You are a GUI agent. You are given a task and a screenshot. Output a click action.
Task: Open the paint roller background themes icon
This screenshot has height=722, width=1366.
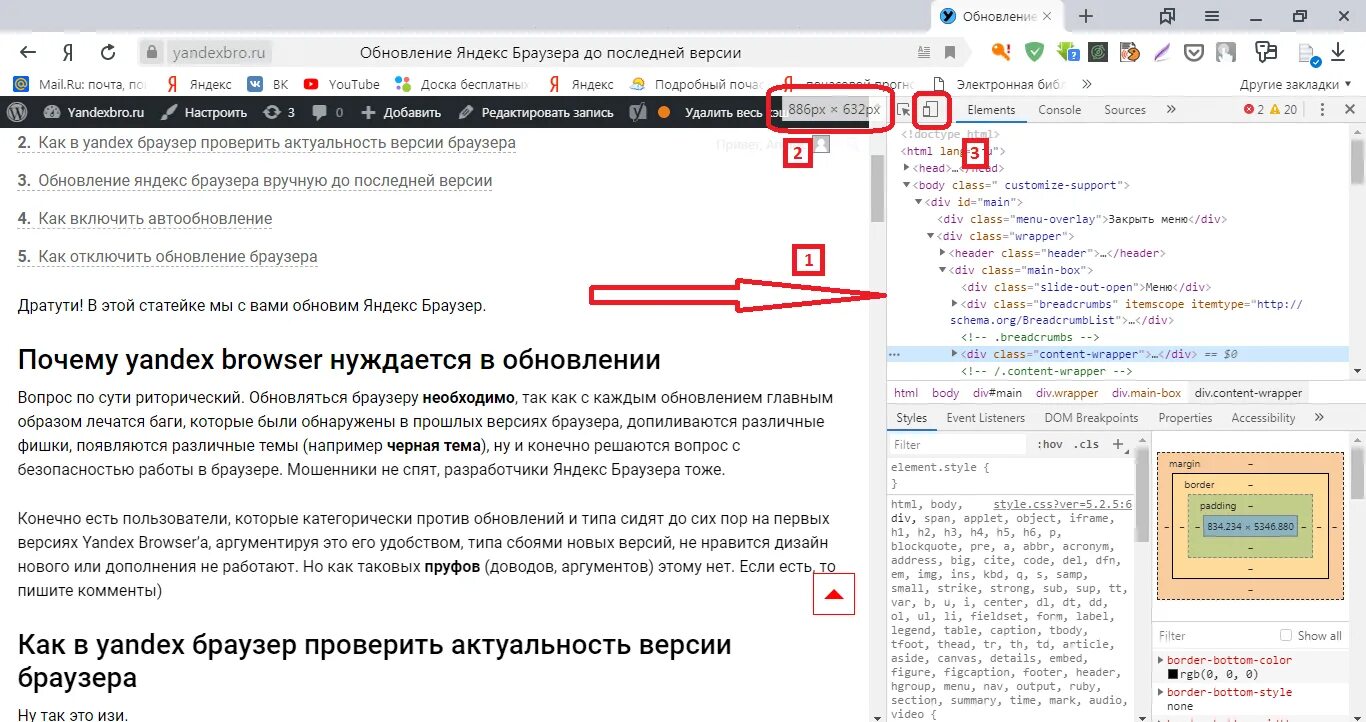click(x=1266, y=52)
